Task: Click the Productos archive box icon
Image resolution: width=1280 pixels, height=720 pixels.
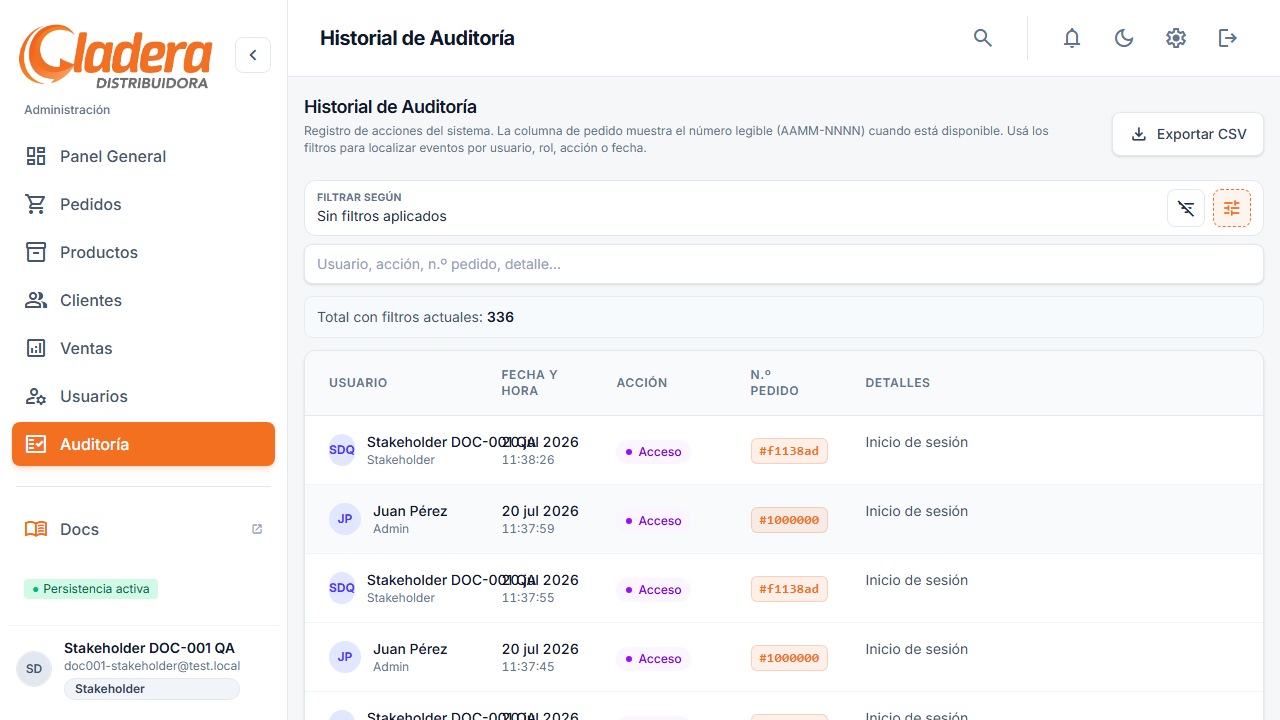Action: coord(36,252)
